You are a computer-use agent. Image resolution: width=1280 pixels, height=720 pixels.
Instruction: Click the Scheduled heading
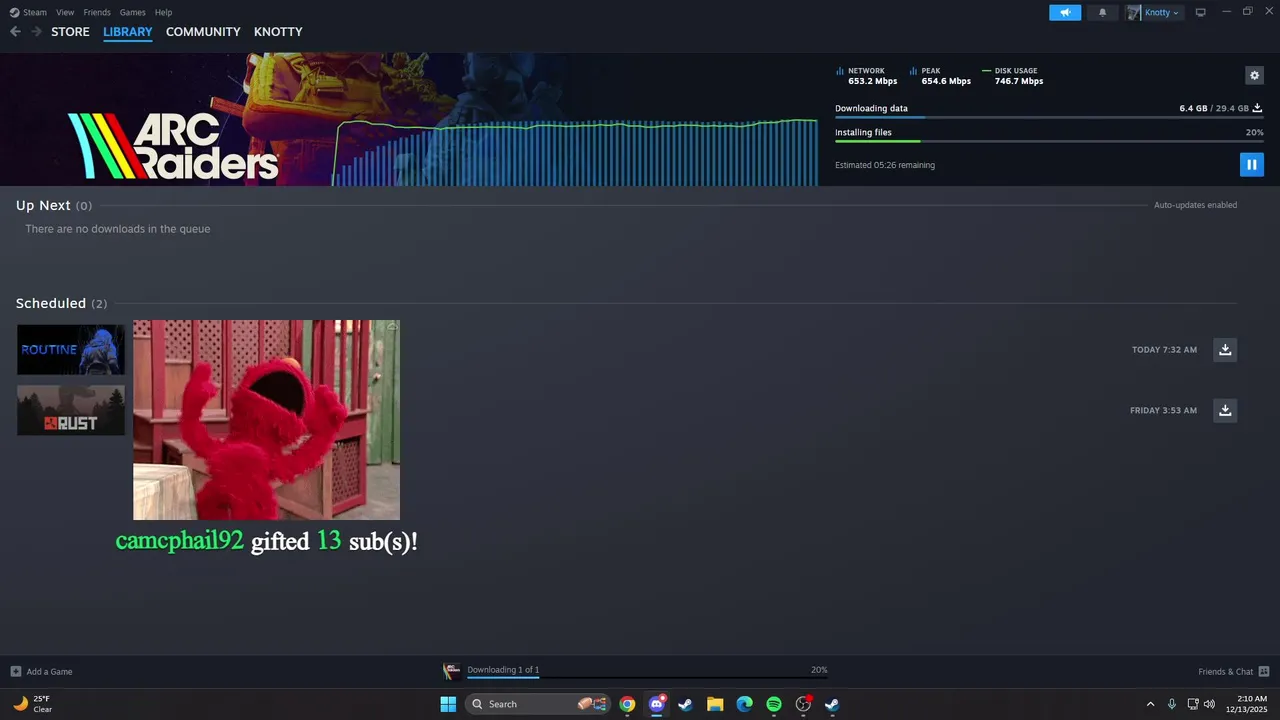click(51, 303)
